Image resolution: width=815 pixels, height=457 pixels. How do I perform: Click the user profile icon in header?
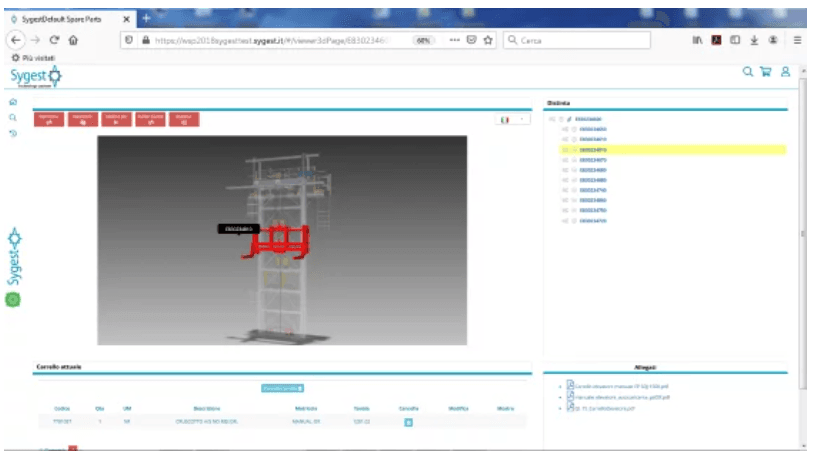pyautogui.click(x=786, y=72)
